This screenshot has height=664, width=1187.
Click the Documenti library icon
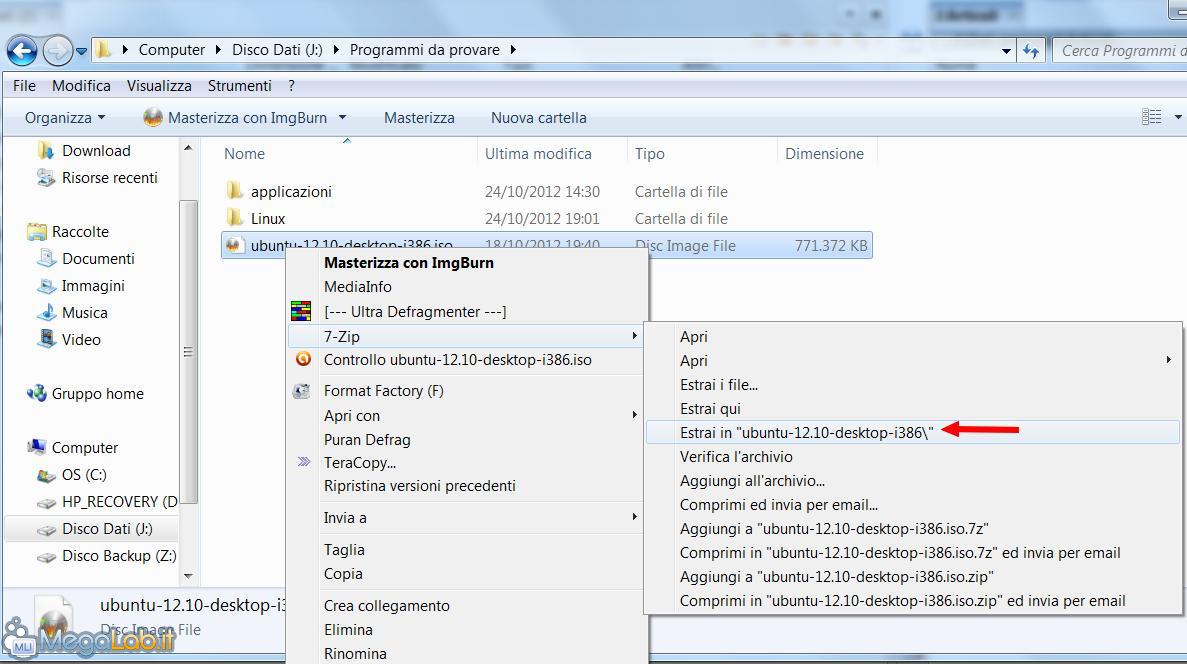click(47, 259)
